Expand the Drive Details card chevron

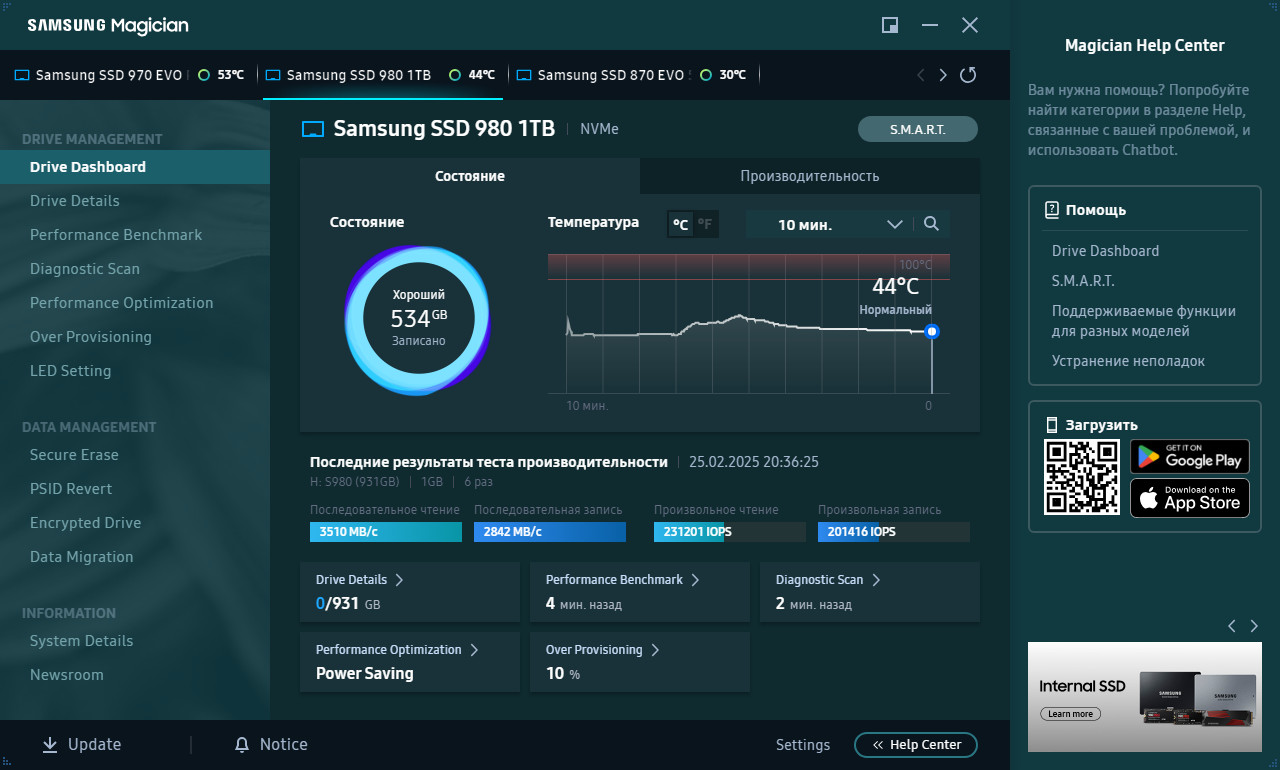[x=399, y=580]
